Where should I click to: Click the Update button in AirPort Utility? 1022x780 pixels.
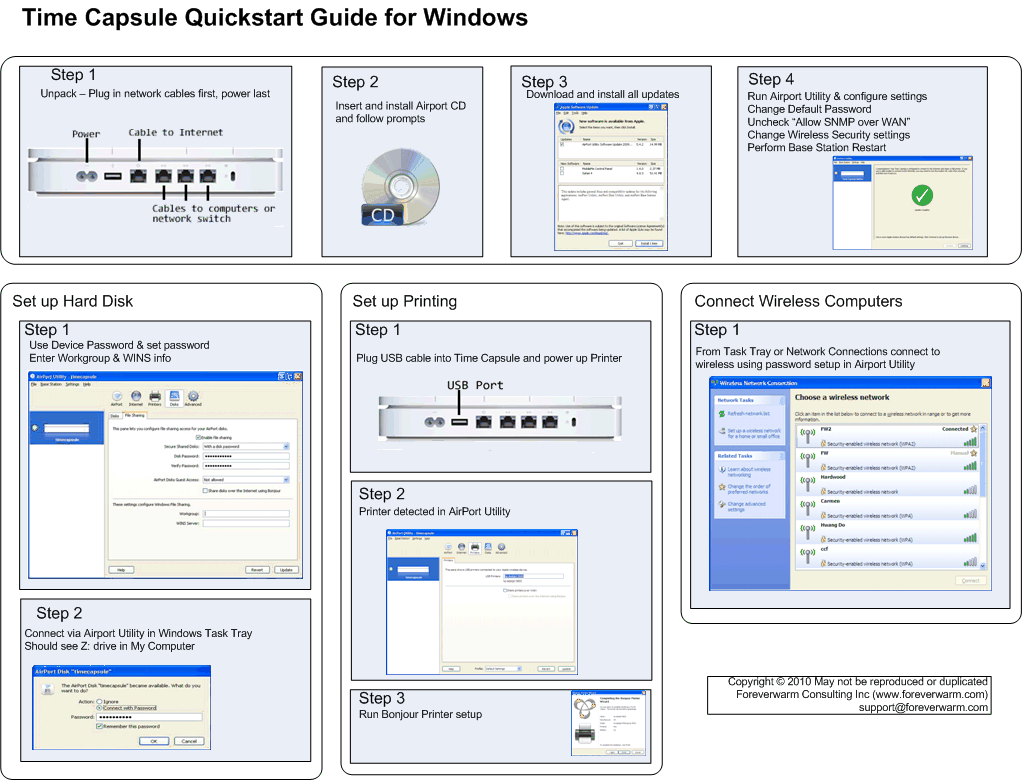286,570
